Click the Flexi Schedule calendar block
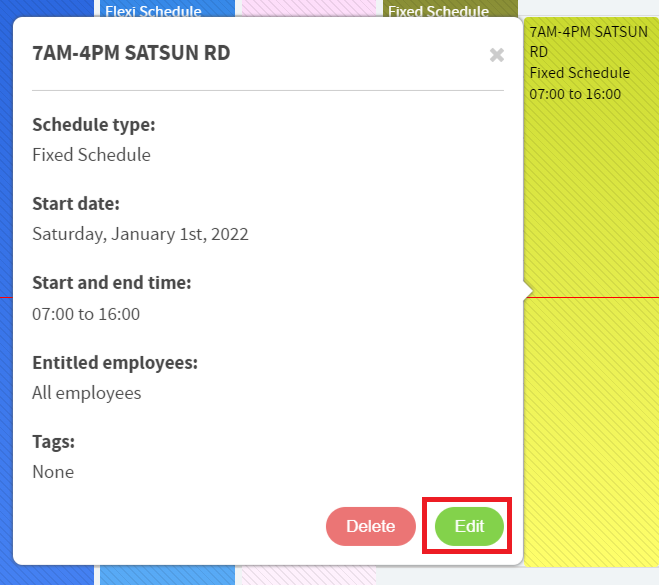 click(167, 9)
